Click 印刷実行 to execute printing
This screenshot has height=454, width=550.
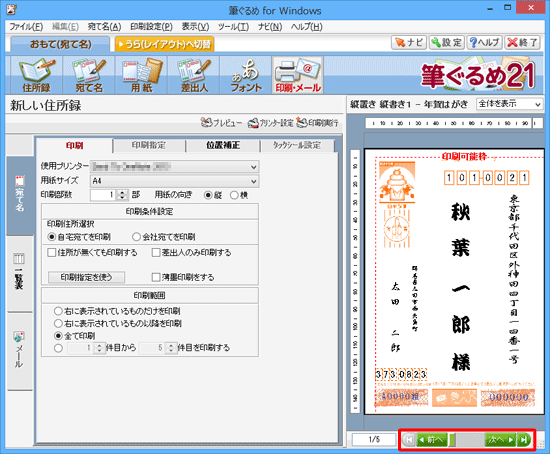point(317,123)
